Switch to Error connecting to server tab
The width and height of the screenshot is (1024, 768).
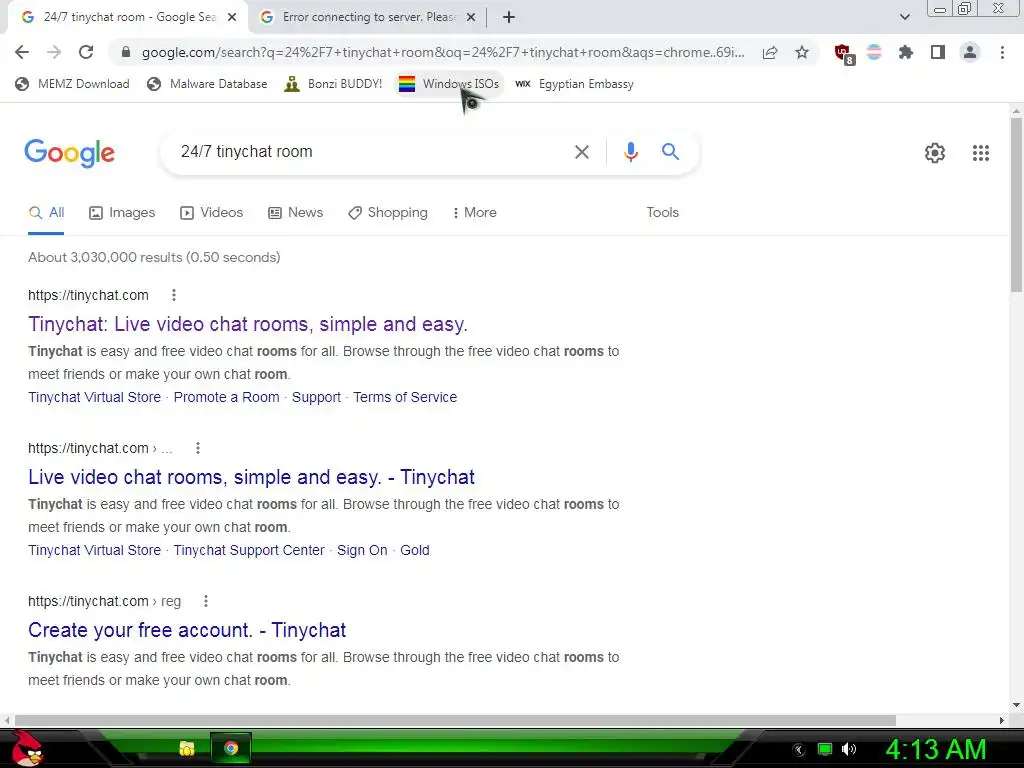coord(369,17)
